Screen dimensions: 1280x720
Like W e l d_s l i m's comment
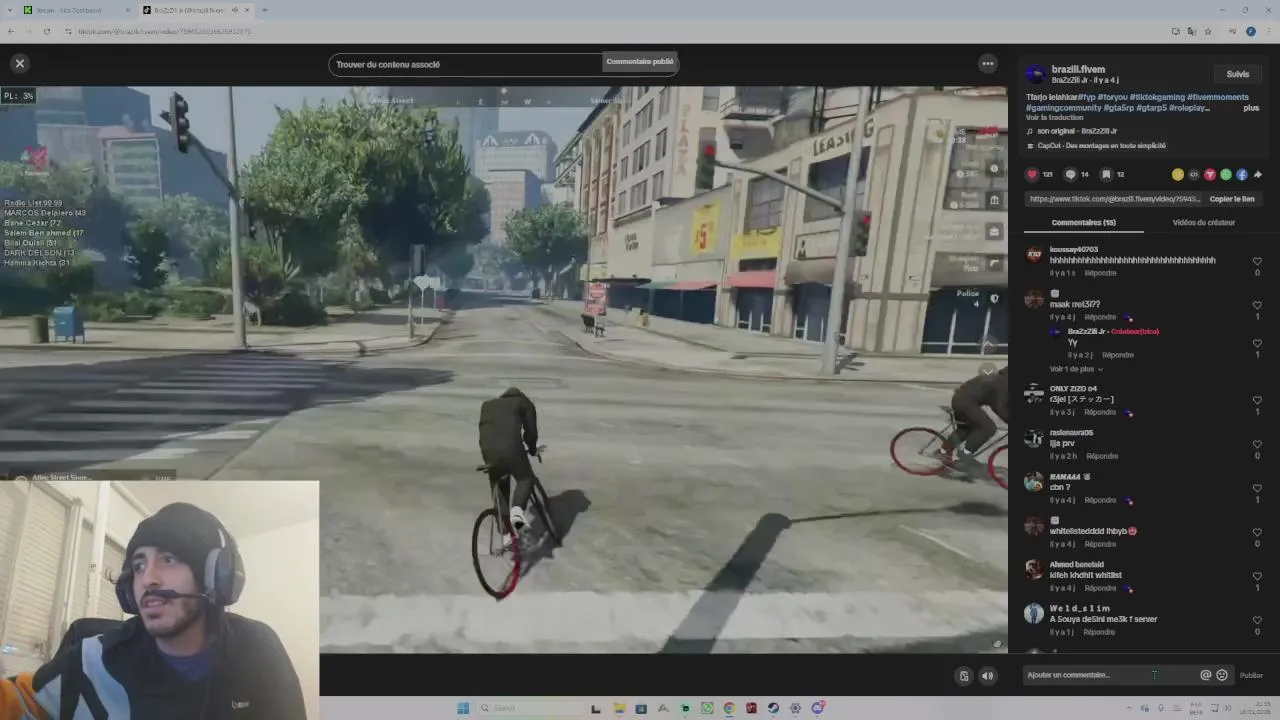pos(1257,620)
